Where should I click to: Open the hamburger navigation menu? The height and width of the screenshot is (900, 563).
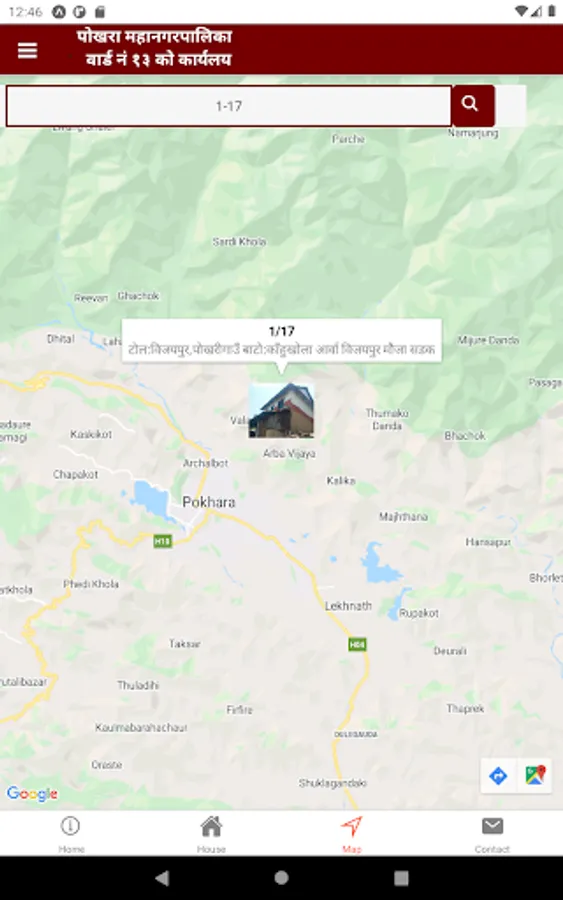pyautogui.click(x=28, y=51)
